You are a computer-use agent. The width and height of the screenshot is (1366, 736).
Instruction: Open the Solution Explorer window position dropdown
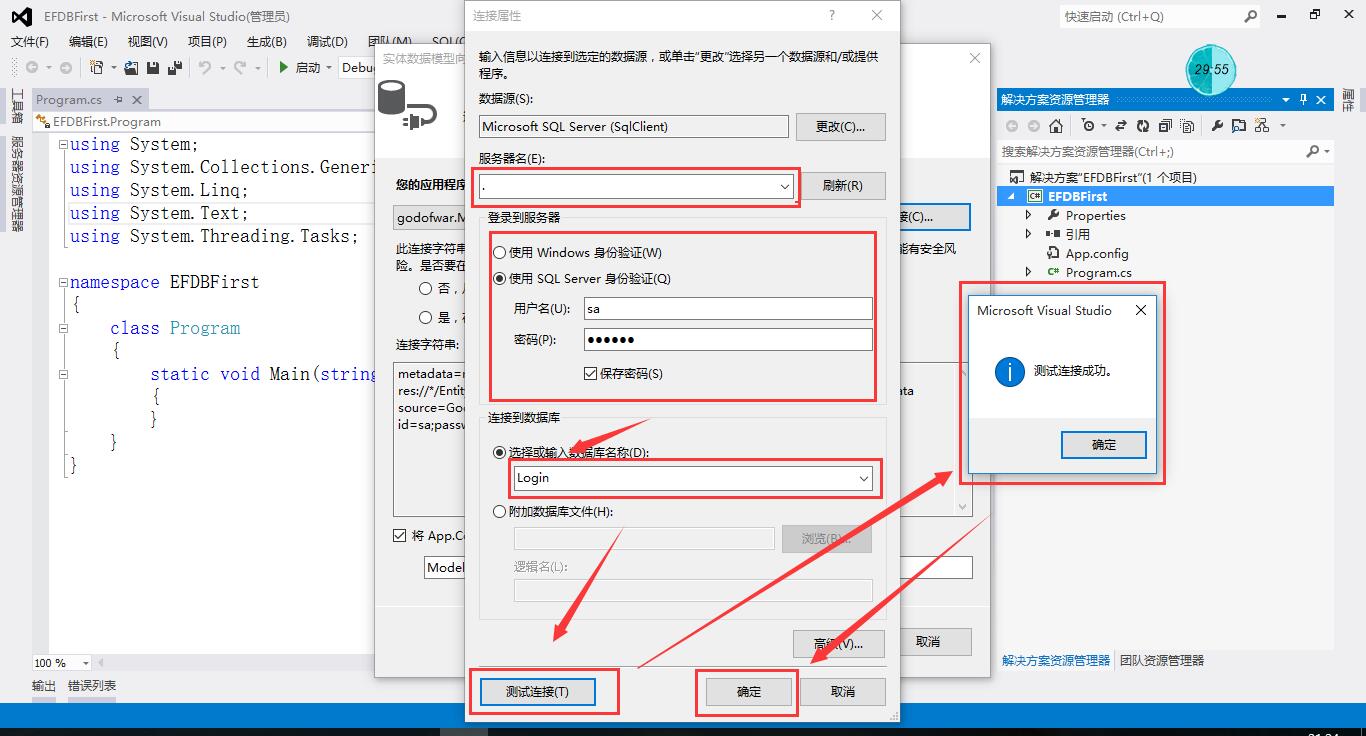coord(1285,99)
